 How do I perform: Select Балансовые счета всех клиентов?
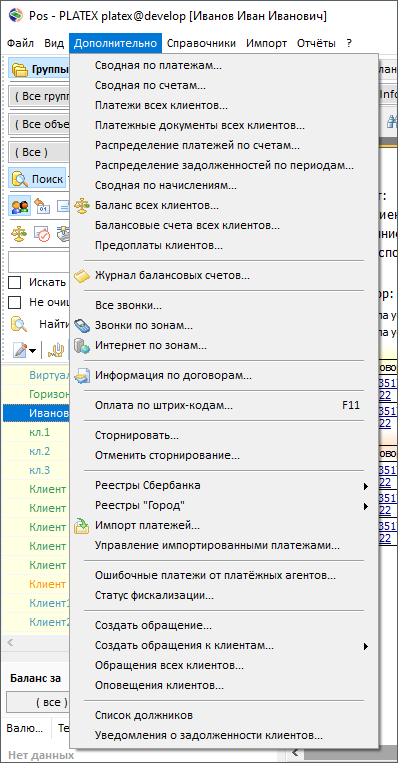[224, 226]
